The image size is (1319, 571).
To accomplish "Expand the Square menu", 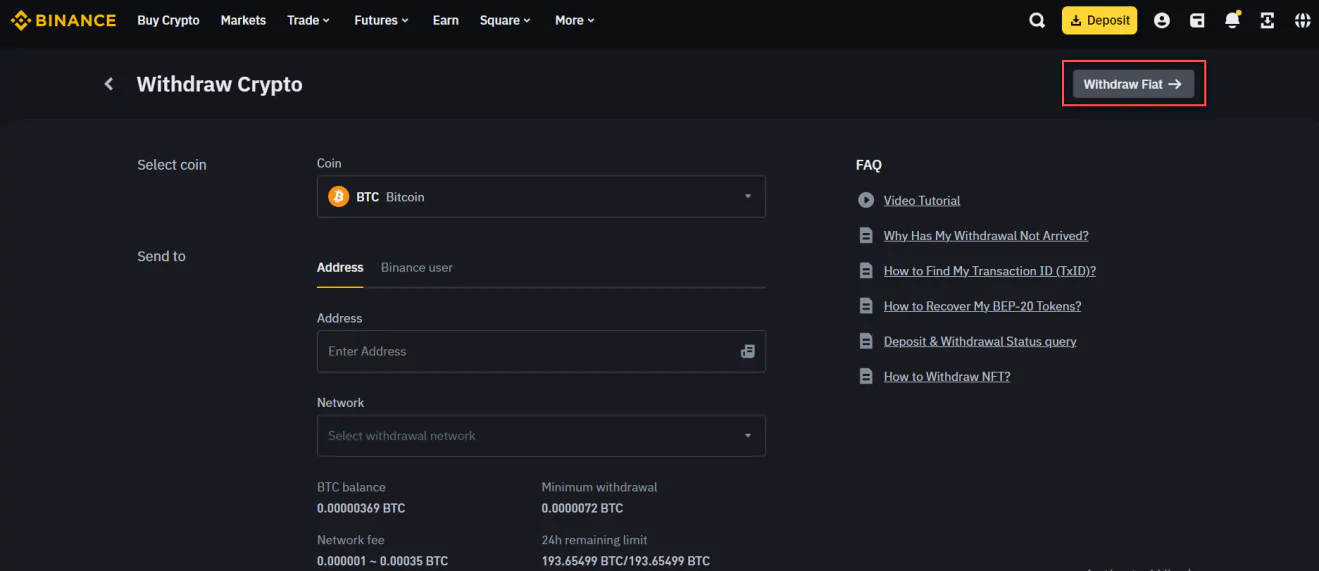I will [505, 20].
